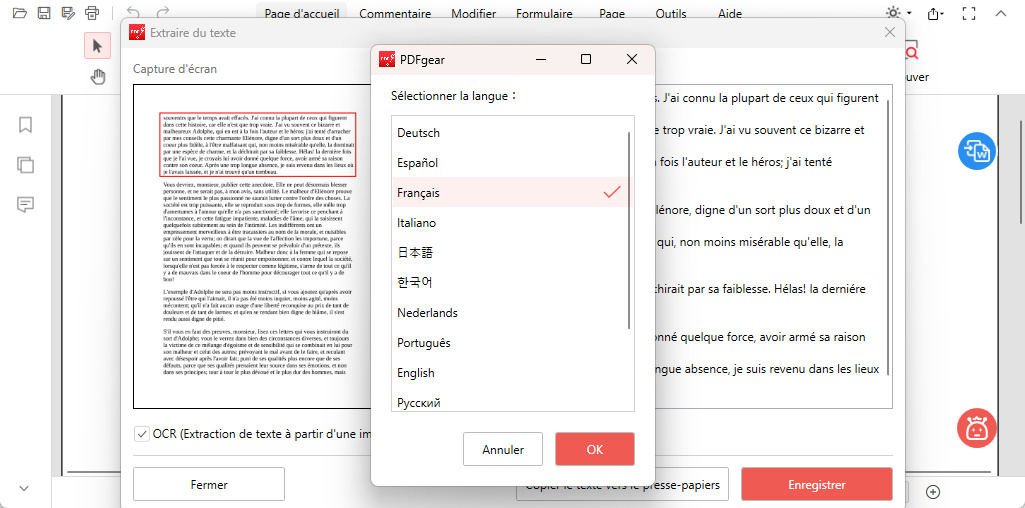This screenshot has height=508, width=1025.
Task: Click the Fermer button
Action: [x=209, y=484]
